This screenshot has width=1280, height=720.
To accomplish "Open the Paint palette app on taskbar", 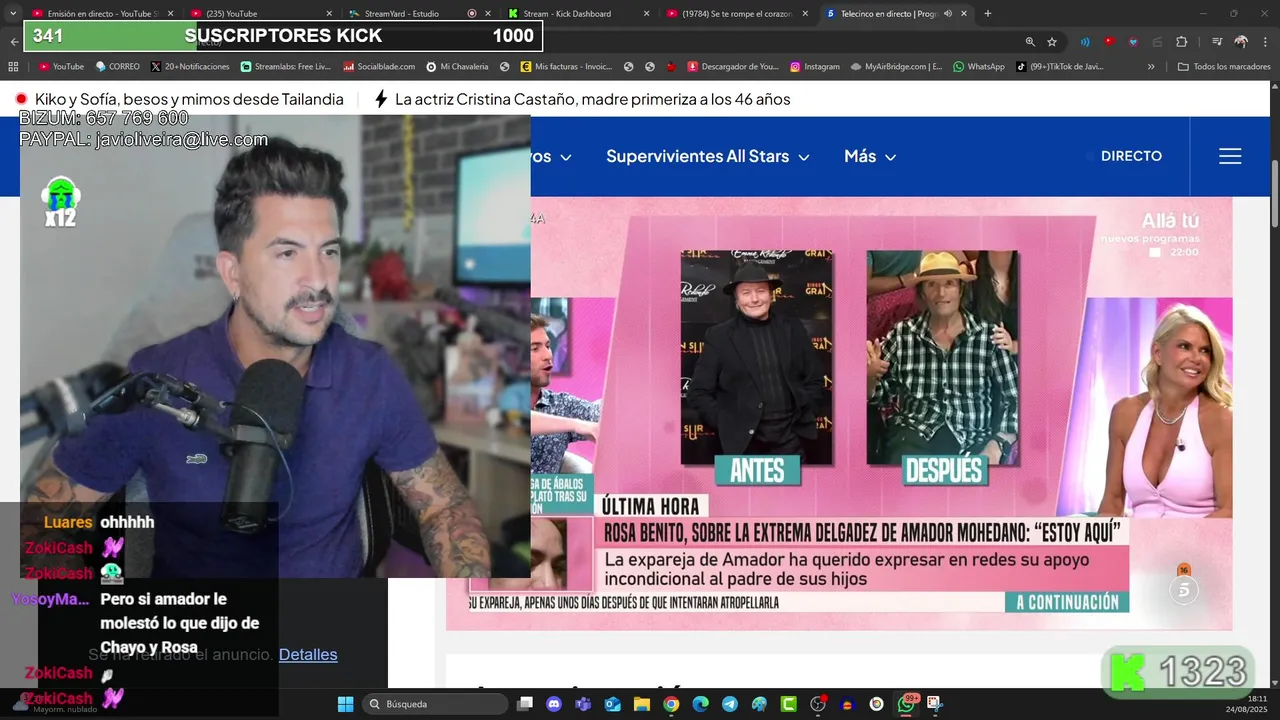I will pyautogui.click(x=759, y=704).
